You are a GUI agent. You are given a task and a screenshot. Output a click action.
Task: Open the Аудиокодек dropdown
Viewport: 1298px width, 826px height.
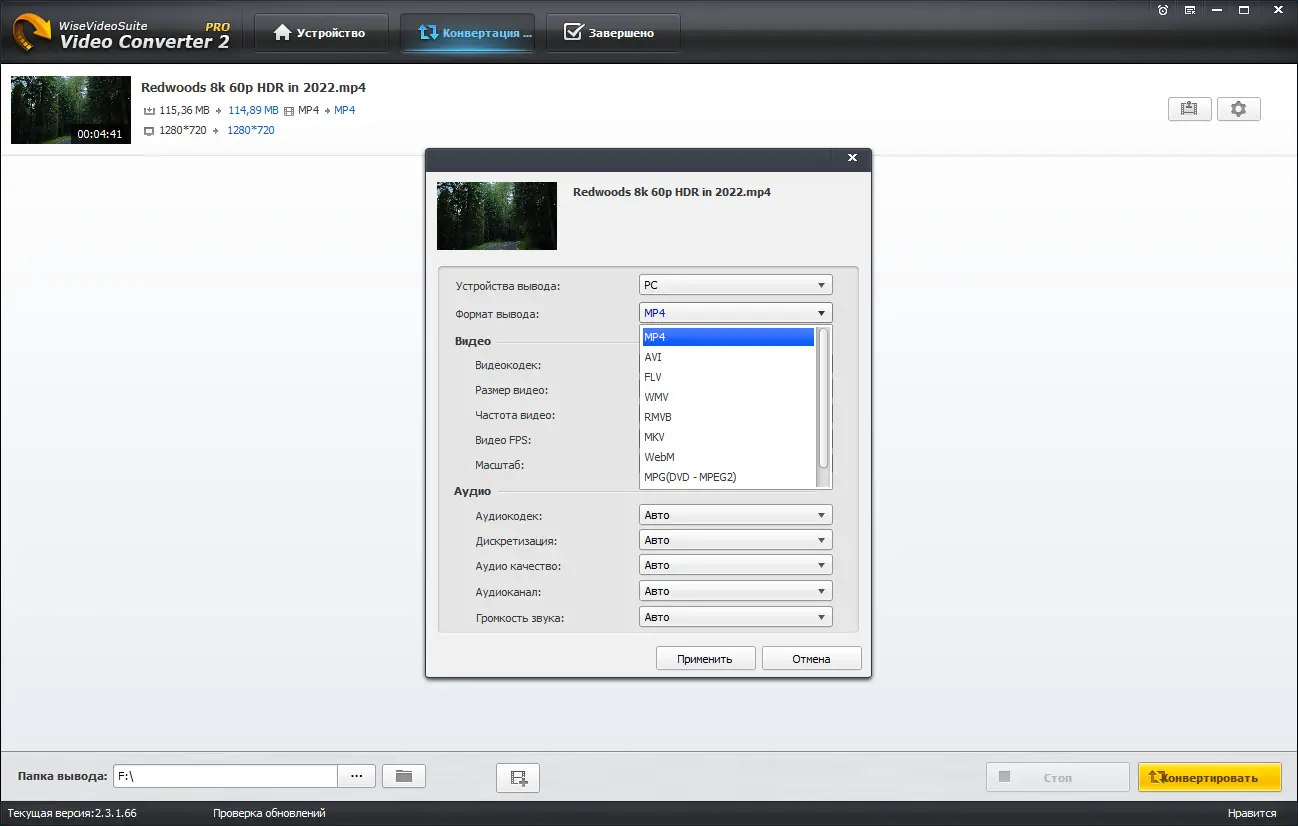736,515
